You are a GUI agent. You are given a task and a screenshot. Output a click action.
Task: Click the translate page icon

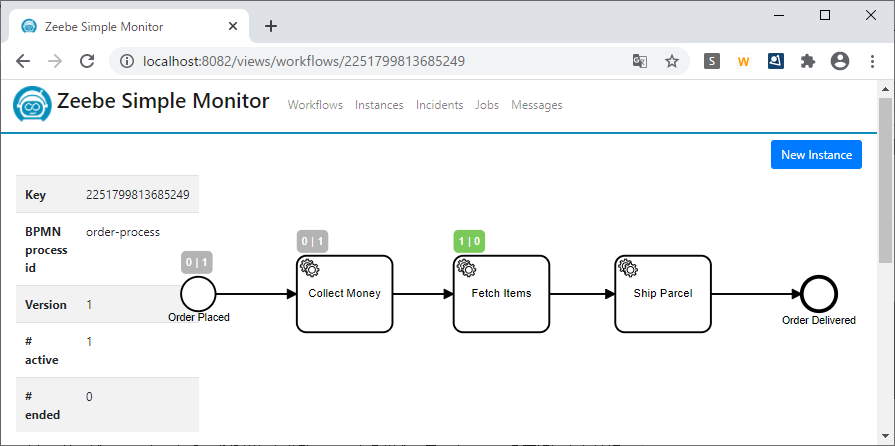[x=640, y=61]
